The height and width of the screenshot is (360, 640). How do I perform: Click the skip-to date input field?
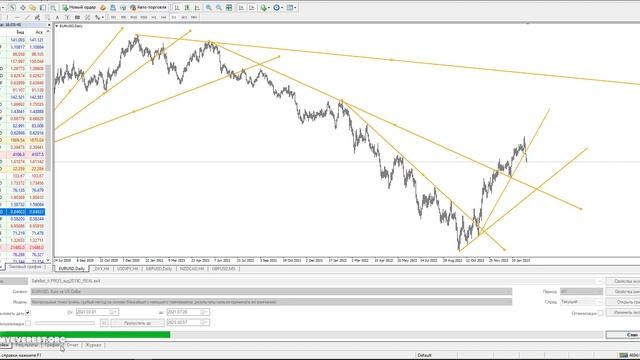coord(188,323)
